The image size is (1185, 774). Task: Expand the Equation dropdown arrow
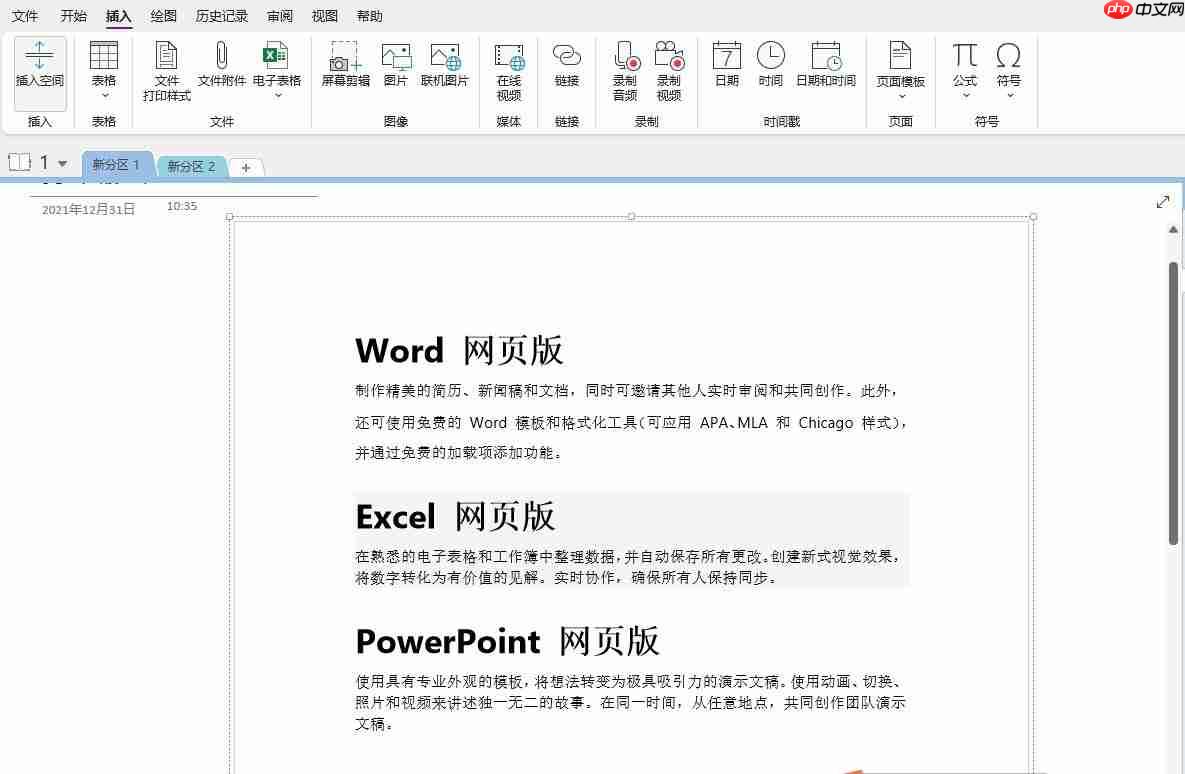pyautogui.click(x=965, y=96)
